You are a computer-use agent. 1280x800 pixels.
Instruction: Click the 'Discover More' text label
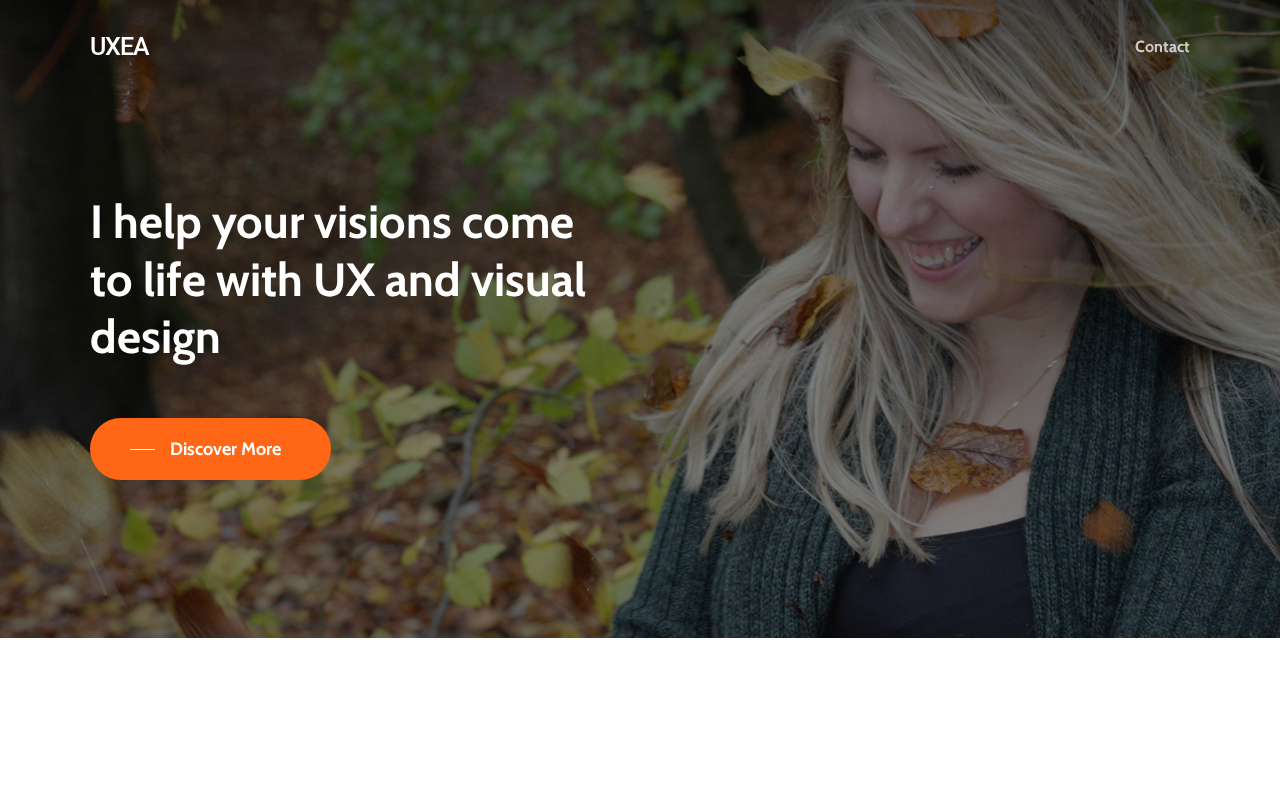coord(225,449)
